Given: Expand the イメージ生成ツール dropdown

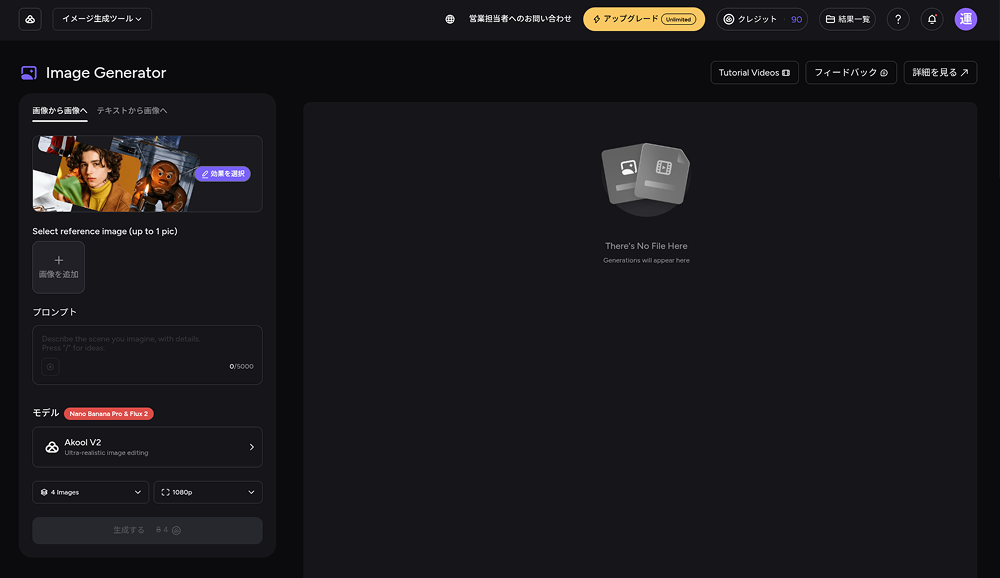Looking at the screenshot, I should 101,19.
